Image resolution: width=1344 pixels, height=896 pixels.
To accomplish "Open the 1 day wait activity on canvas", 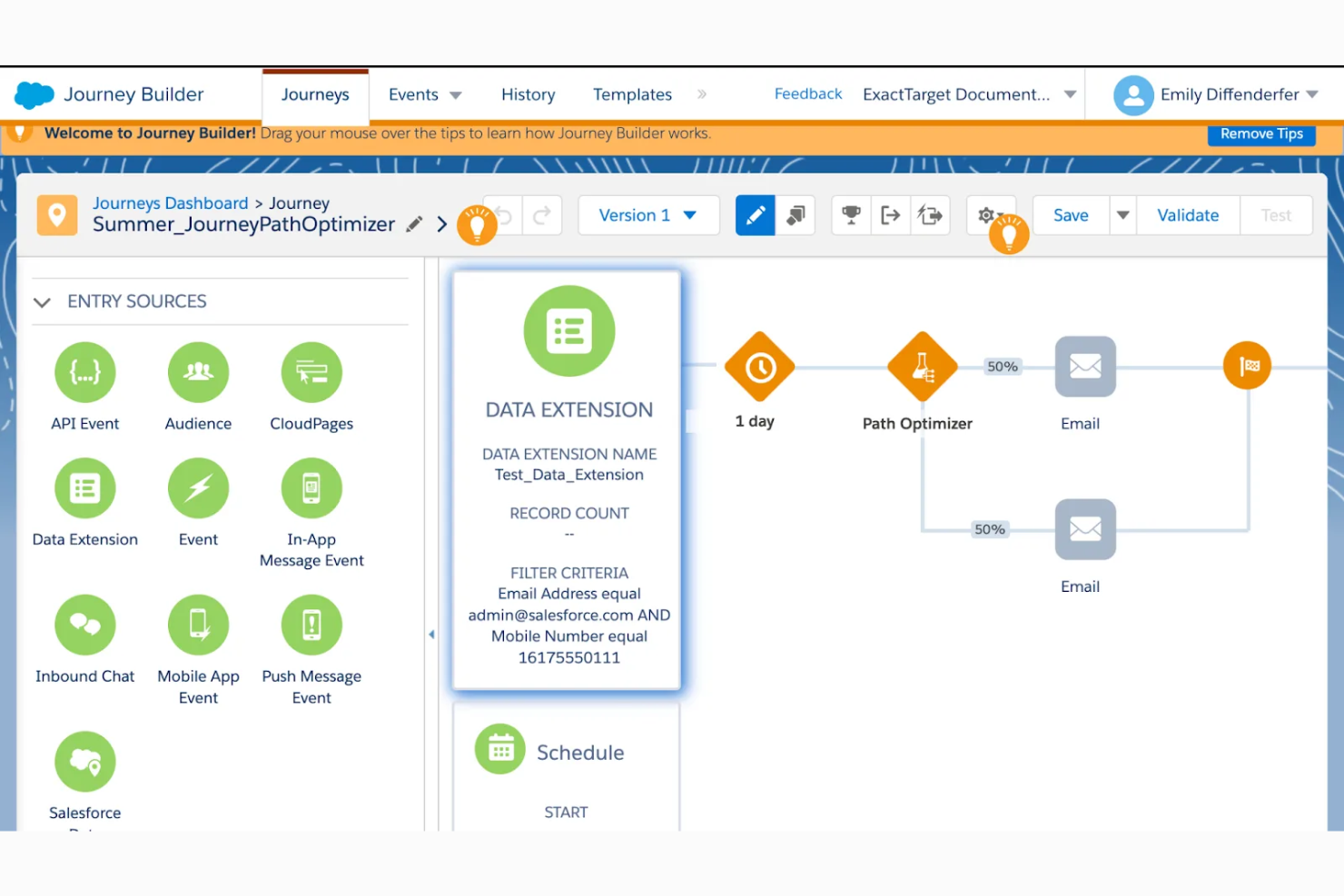I will (x=760, y=367).
